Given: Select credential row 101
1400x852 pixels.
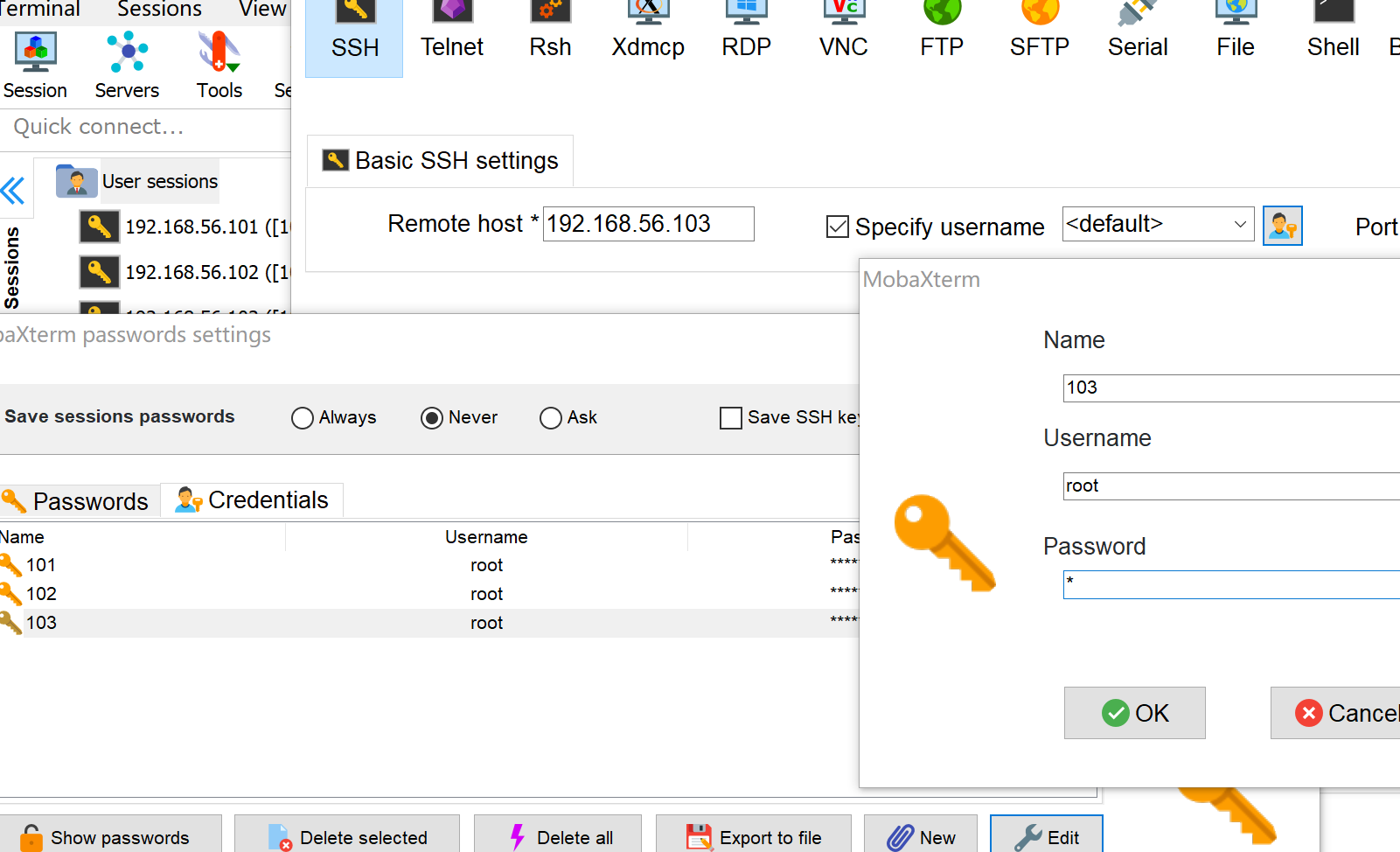Looking at the screenshot, I should [428, 565].
